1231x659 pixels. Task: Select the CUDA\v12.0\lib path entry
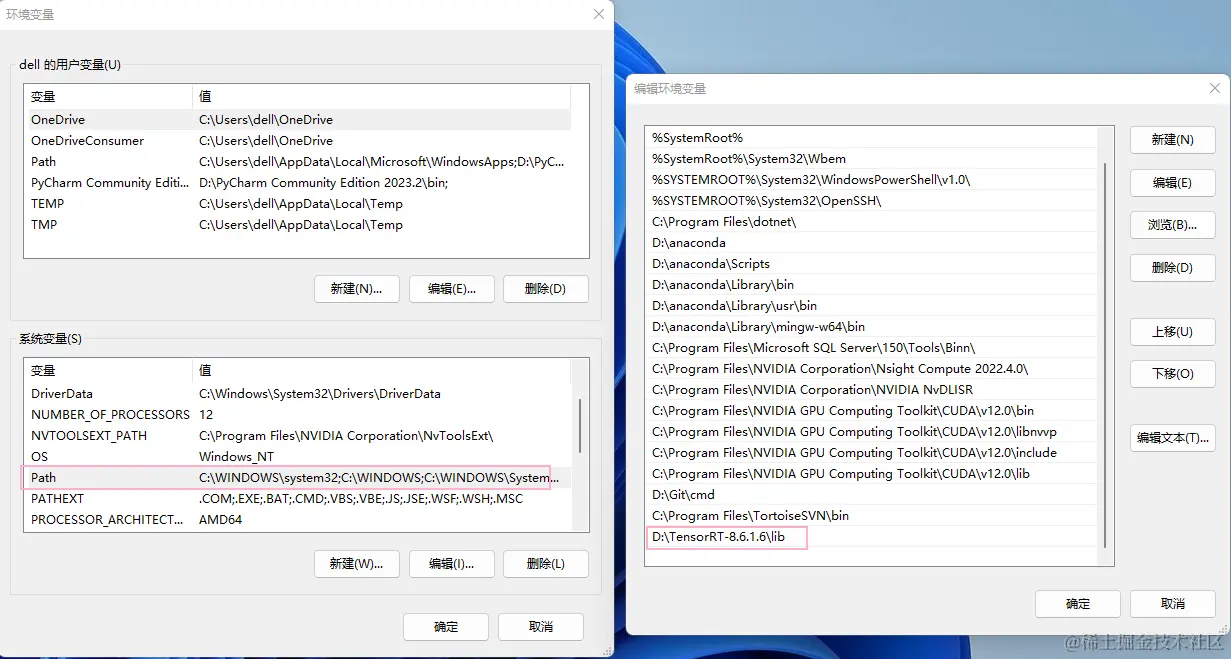click(871, 473)
